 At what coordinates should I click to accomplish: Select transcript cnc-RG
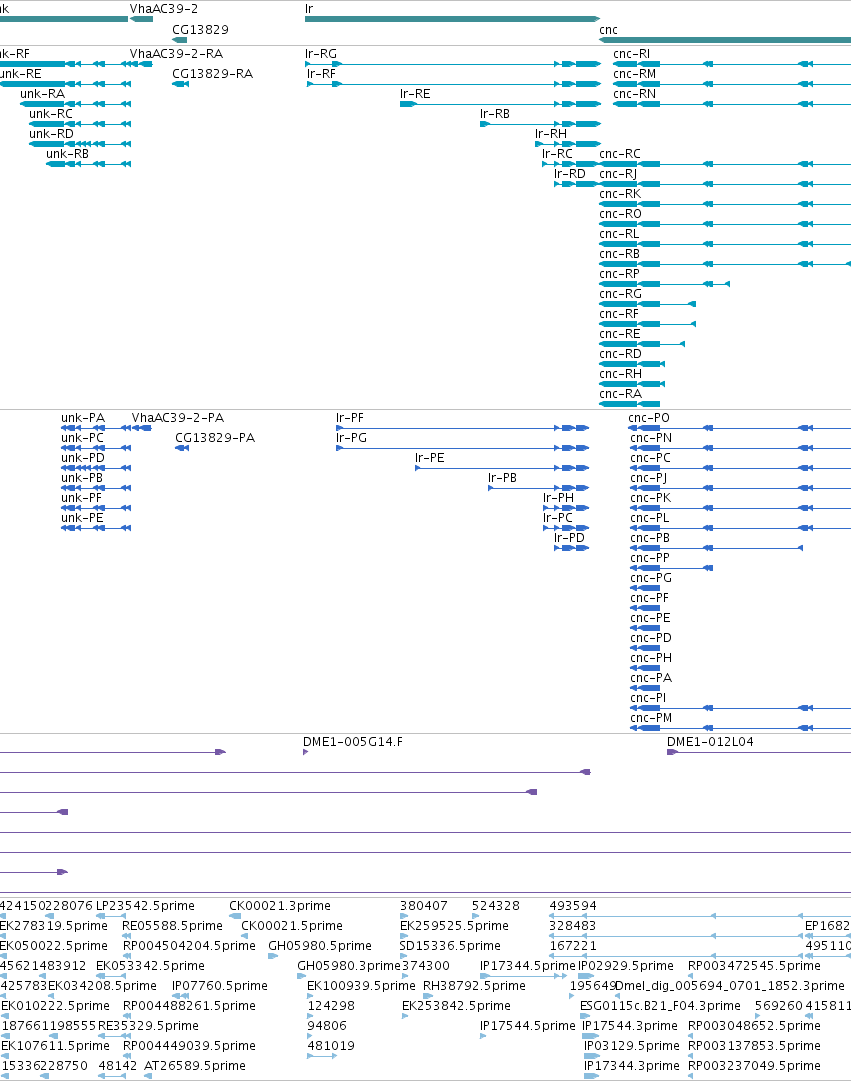pyautogui.click(x=621, y=294)
